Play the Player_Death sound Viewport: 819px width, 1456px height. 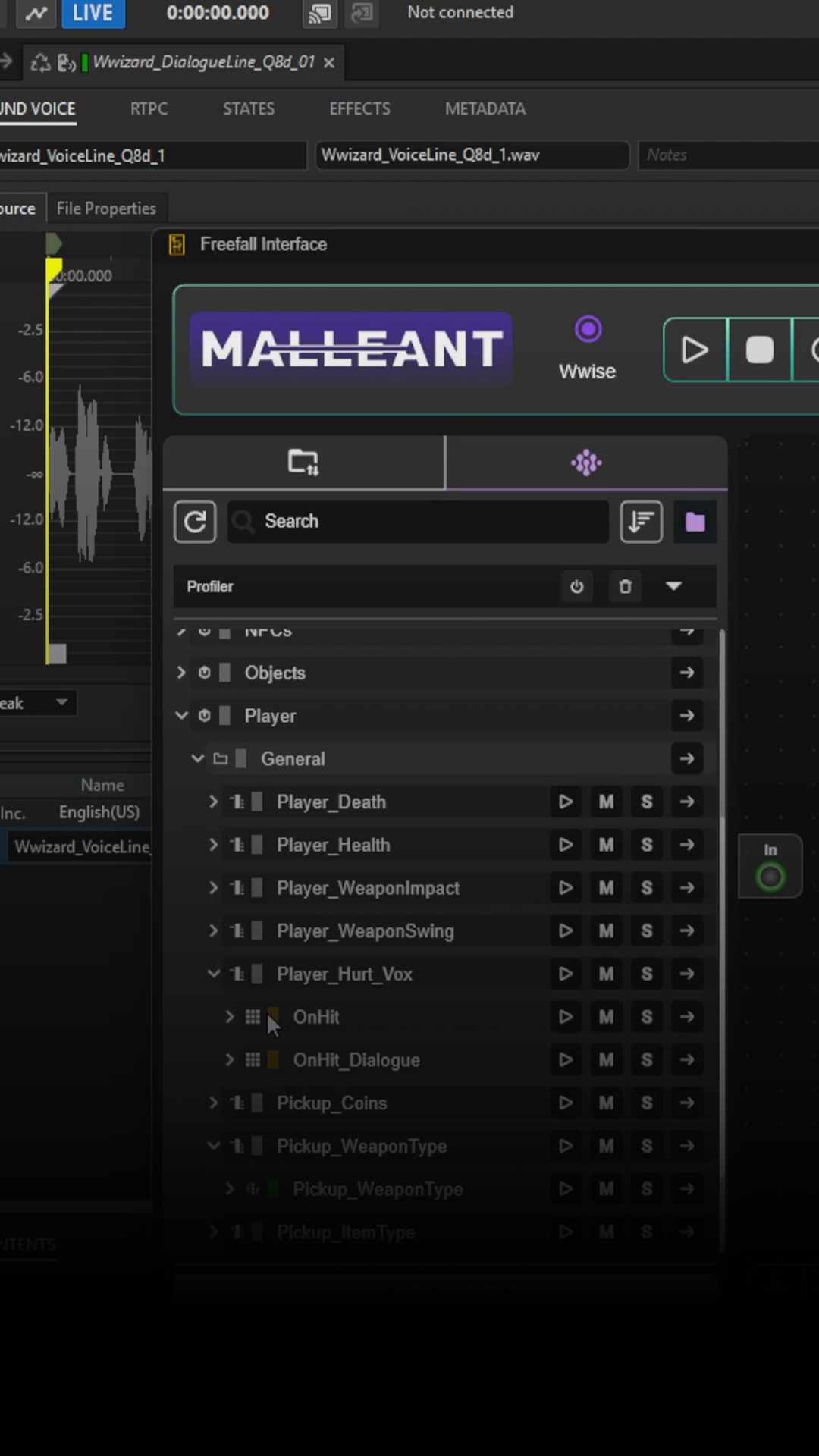coord(566,802)
